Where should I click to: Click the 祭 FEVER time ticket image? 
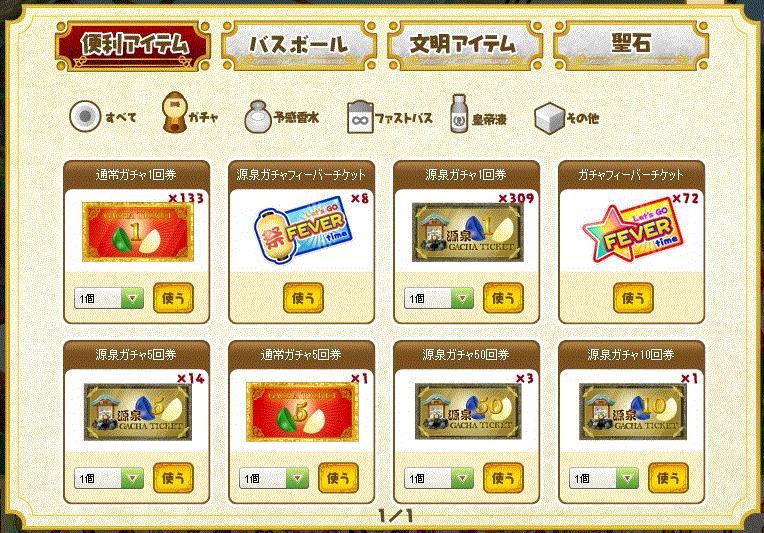click(x=302, y=231)
